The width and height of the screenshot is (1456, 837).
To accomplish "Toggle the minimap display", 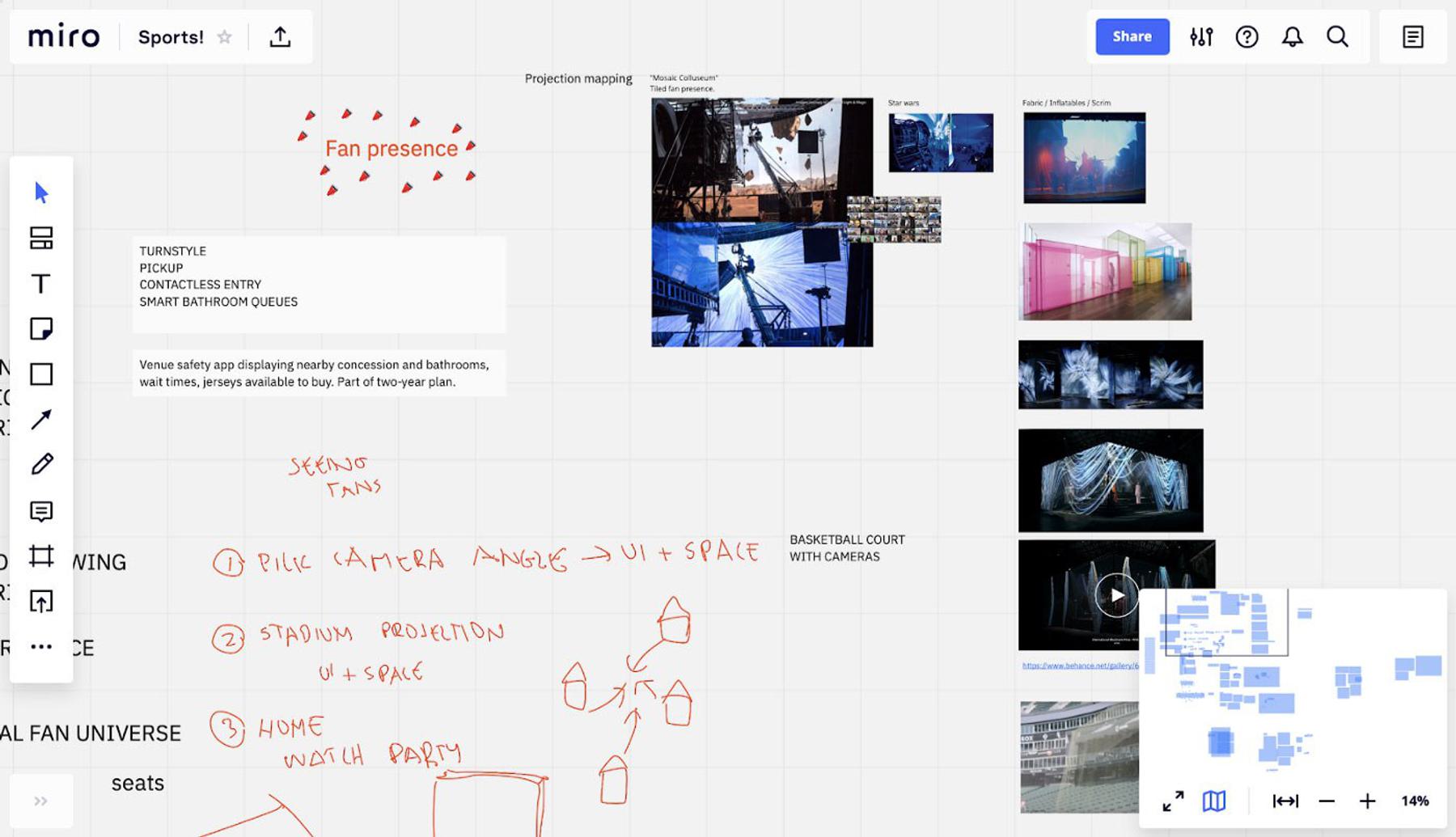I will click(1214, 801).
